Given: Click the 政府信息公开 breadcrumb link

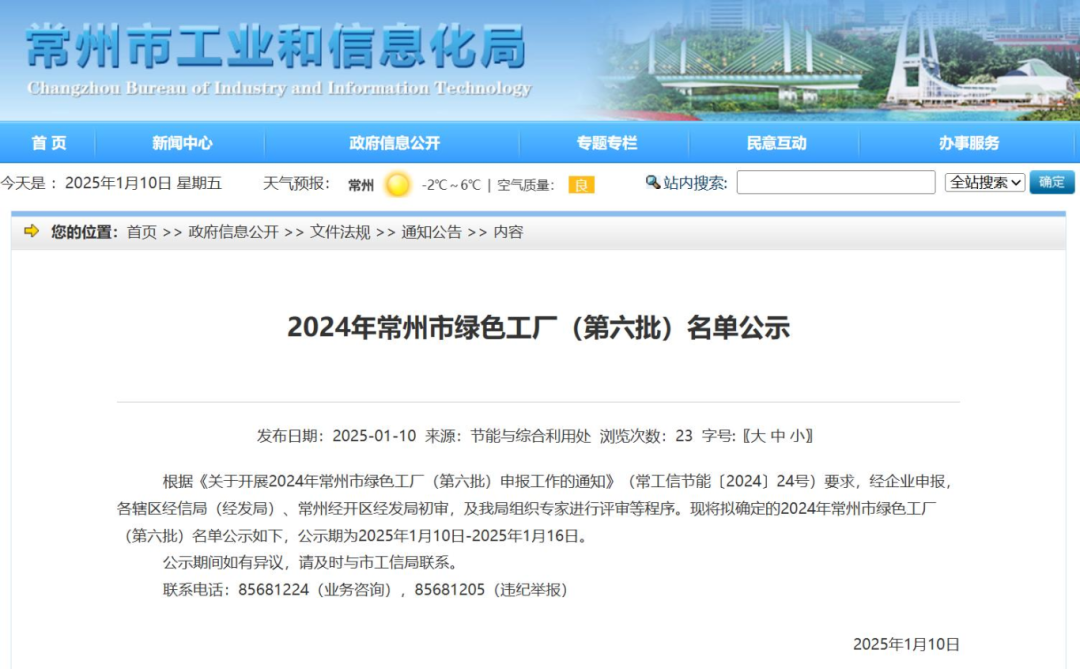Looking at the screenshot, I should [233, 232].
